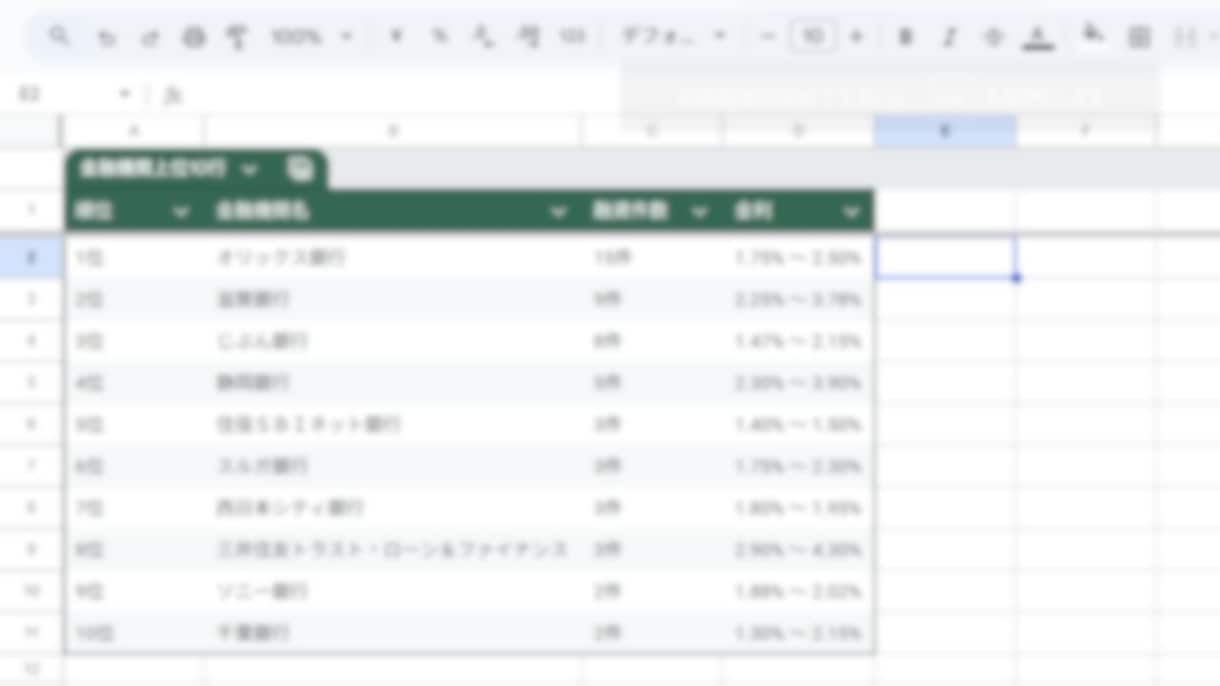The width and height of the screenshot is (1220, 686).
Task: Format the cell as percent
Action: point(440,37)
